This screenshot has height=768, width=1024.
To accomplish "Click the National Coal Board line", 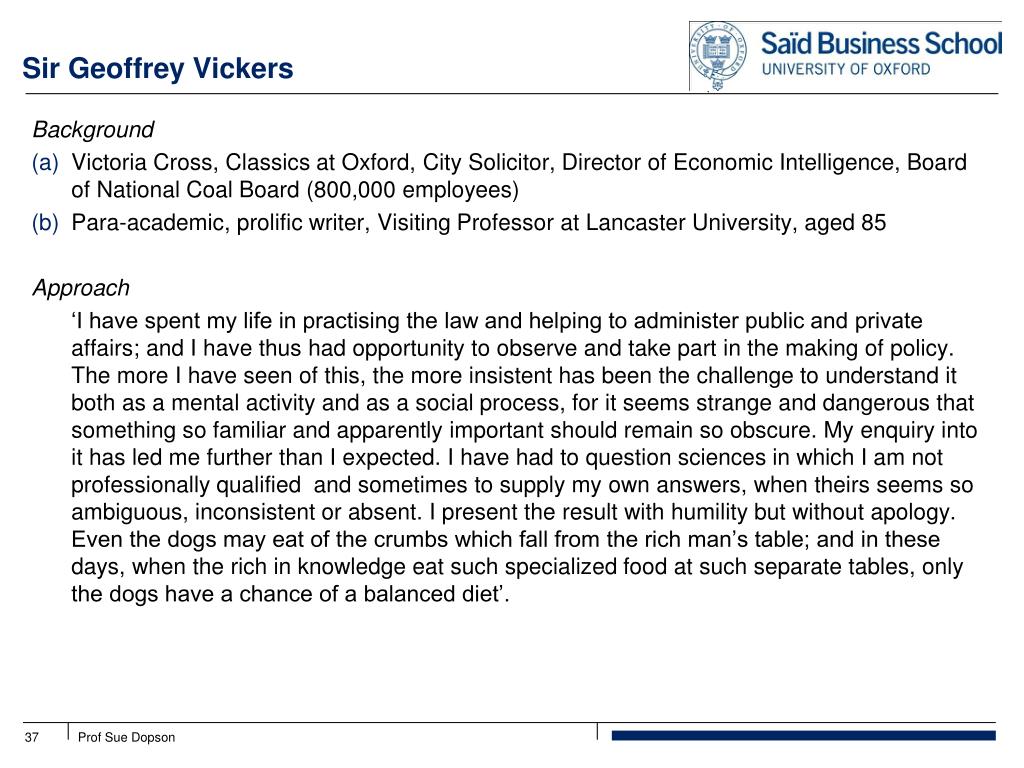I will (x=295, y=190).
